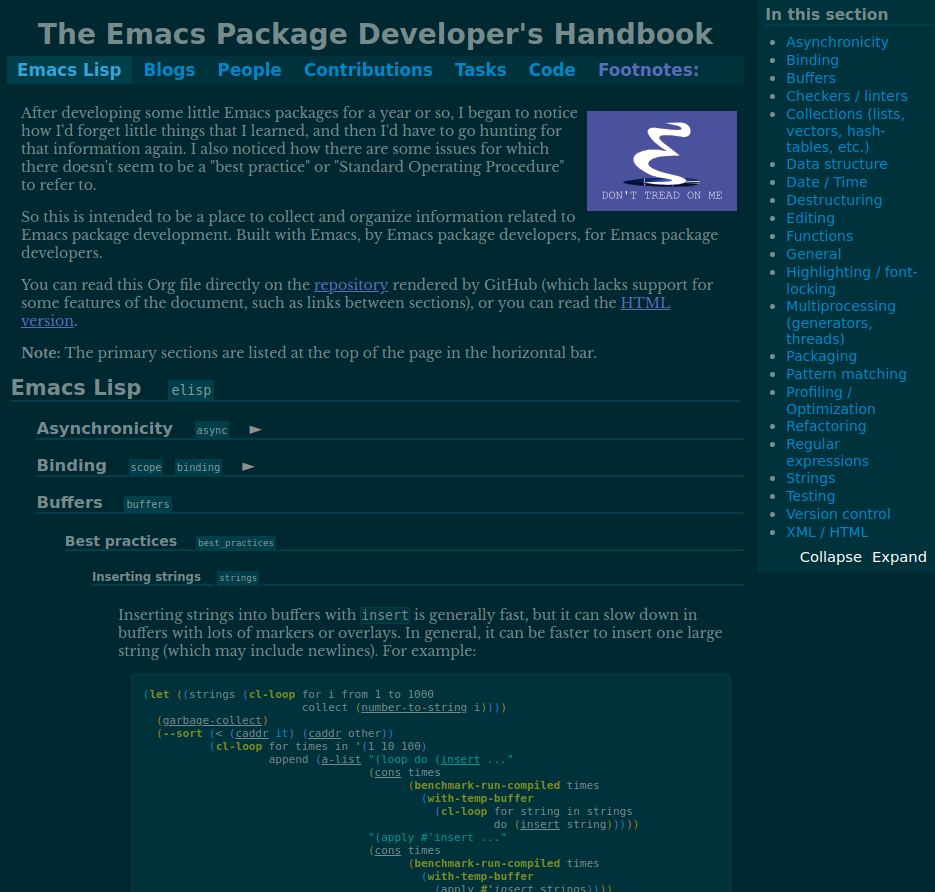Open the repository link

click(x=350, y=285)
